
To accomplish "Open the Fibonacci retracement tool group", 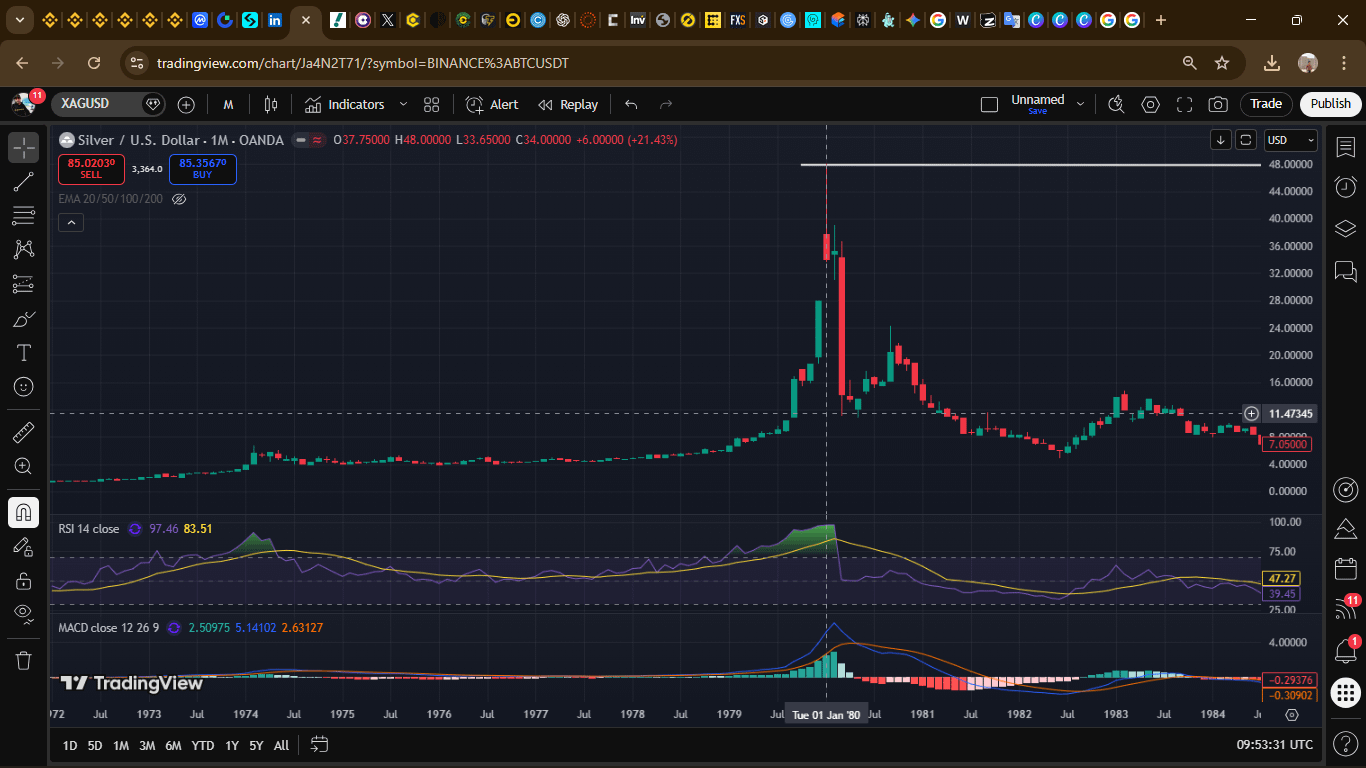I will [x=24, y=215].
